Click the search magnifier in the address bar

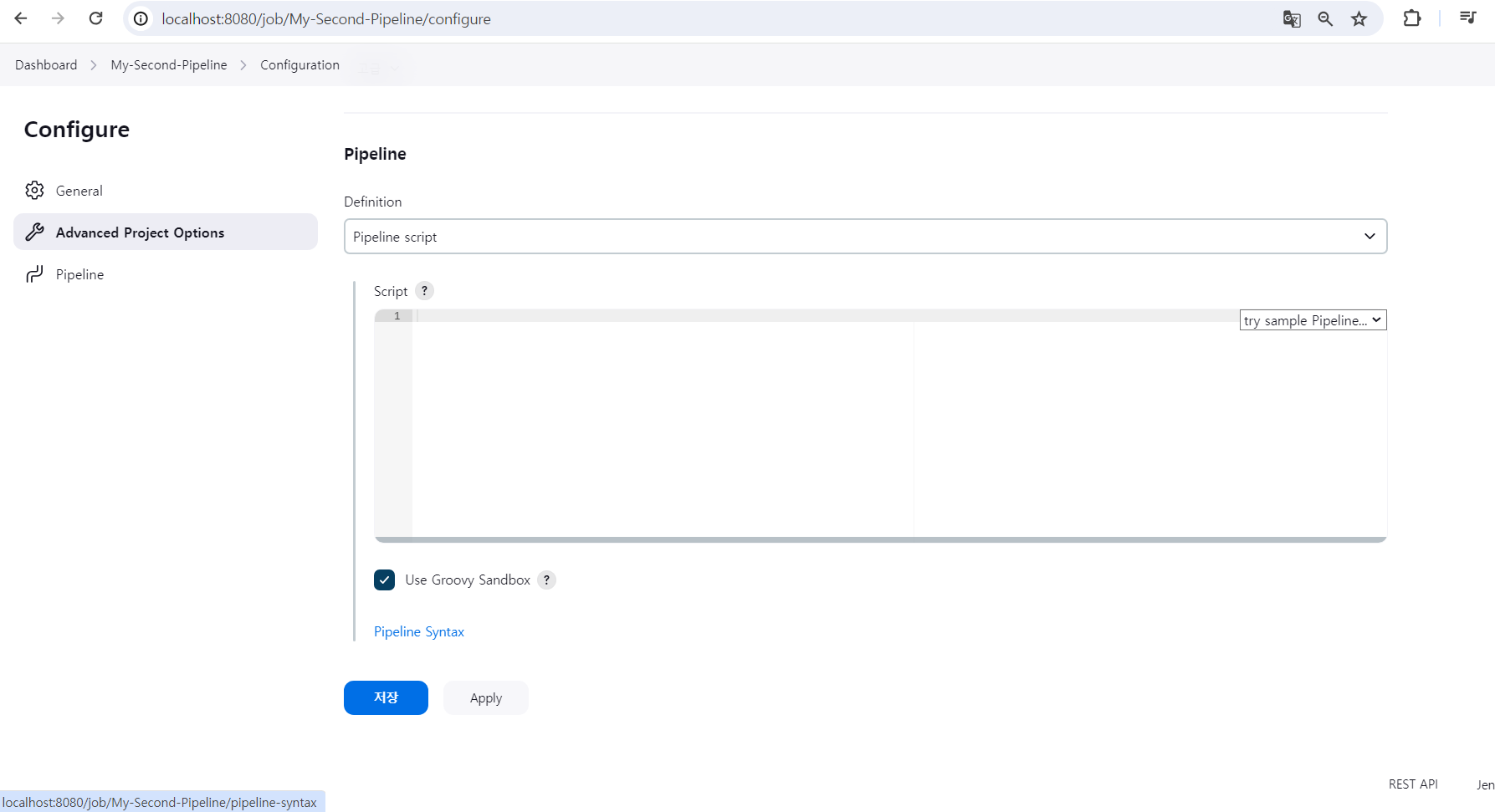pos(1324,18)
